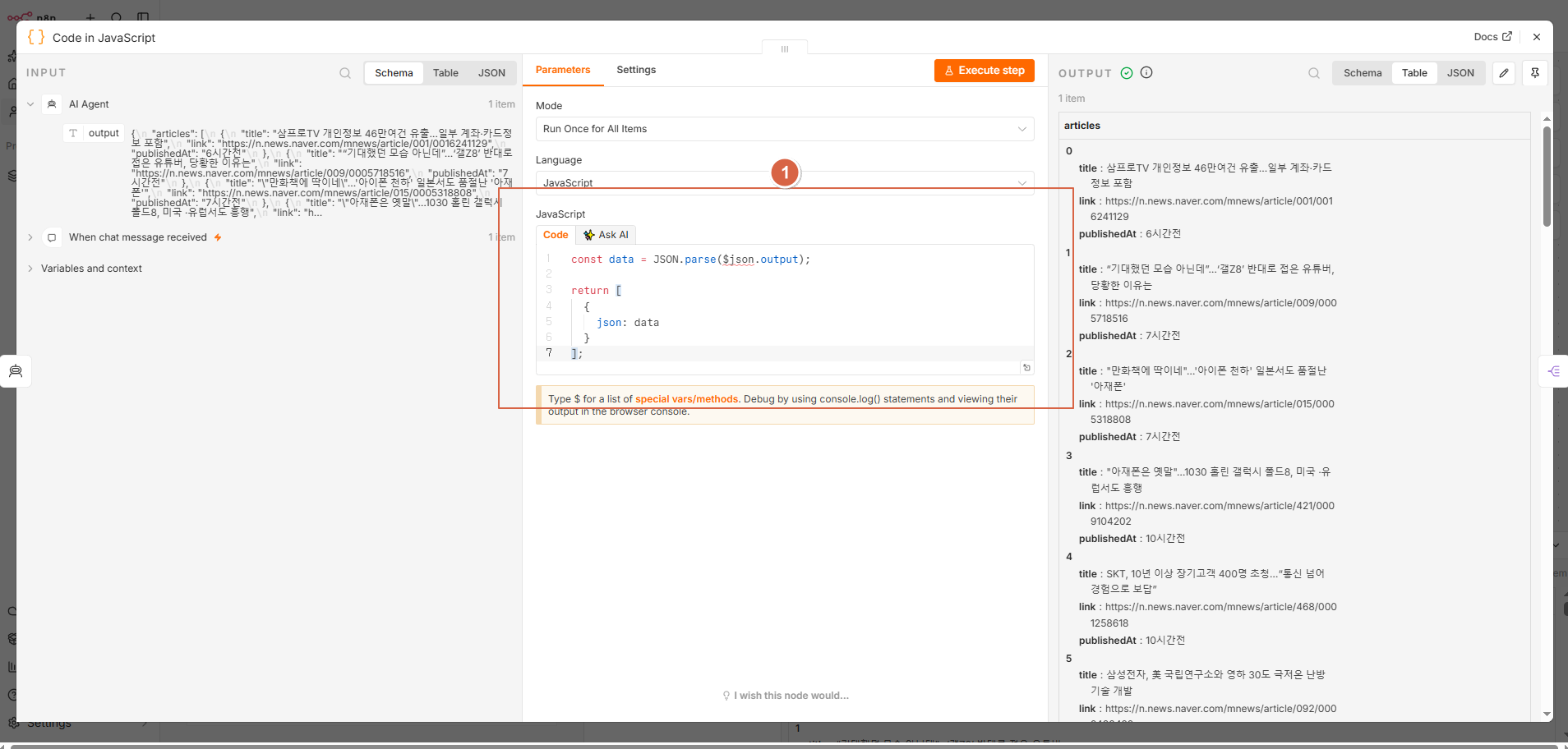This screenshot has width=1568, height=749.
Task: Click the AI Agent node icon
Action: point(52,104)
